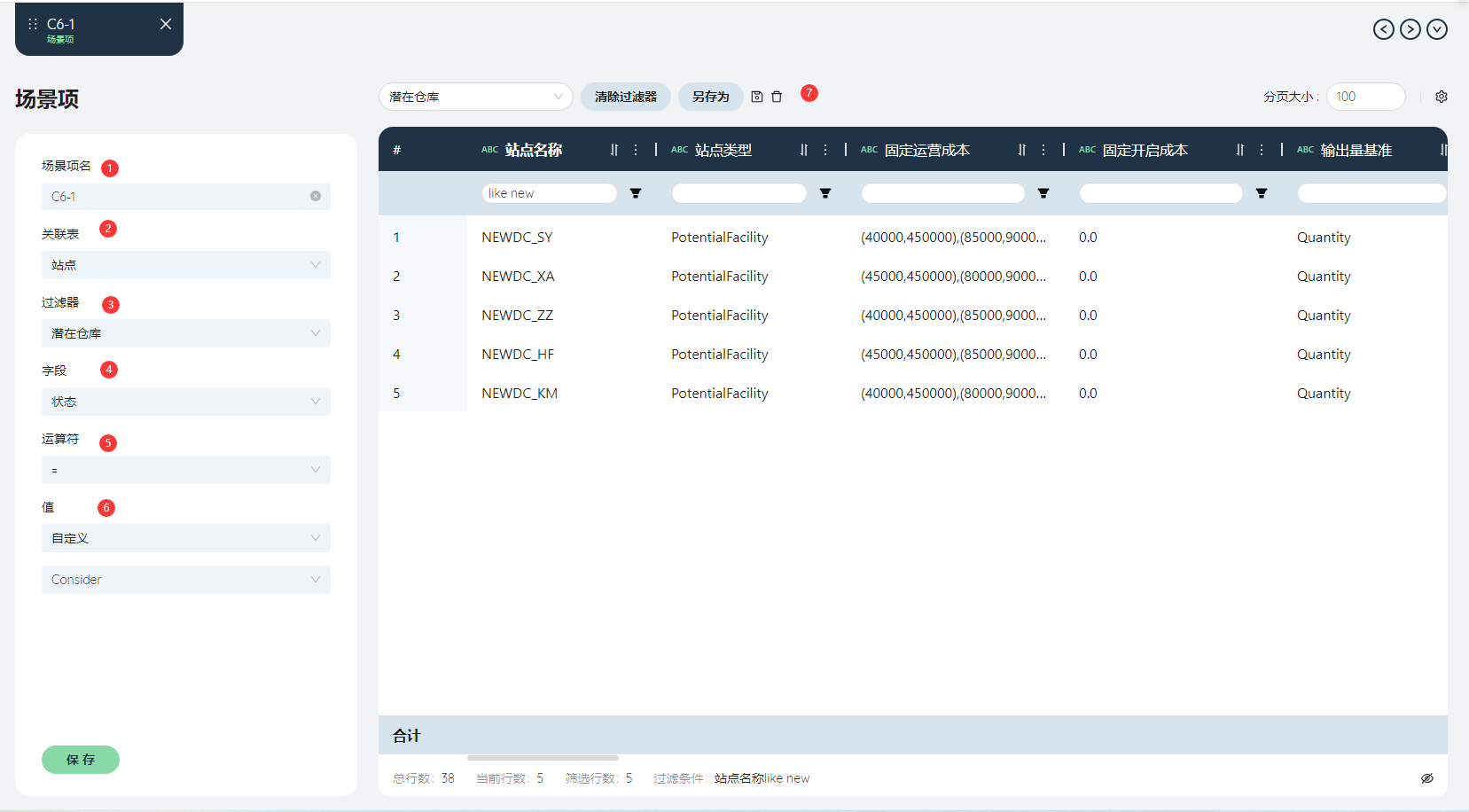
Task: Select the NEWDC_SY cell
Action: coord(517,238)
